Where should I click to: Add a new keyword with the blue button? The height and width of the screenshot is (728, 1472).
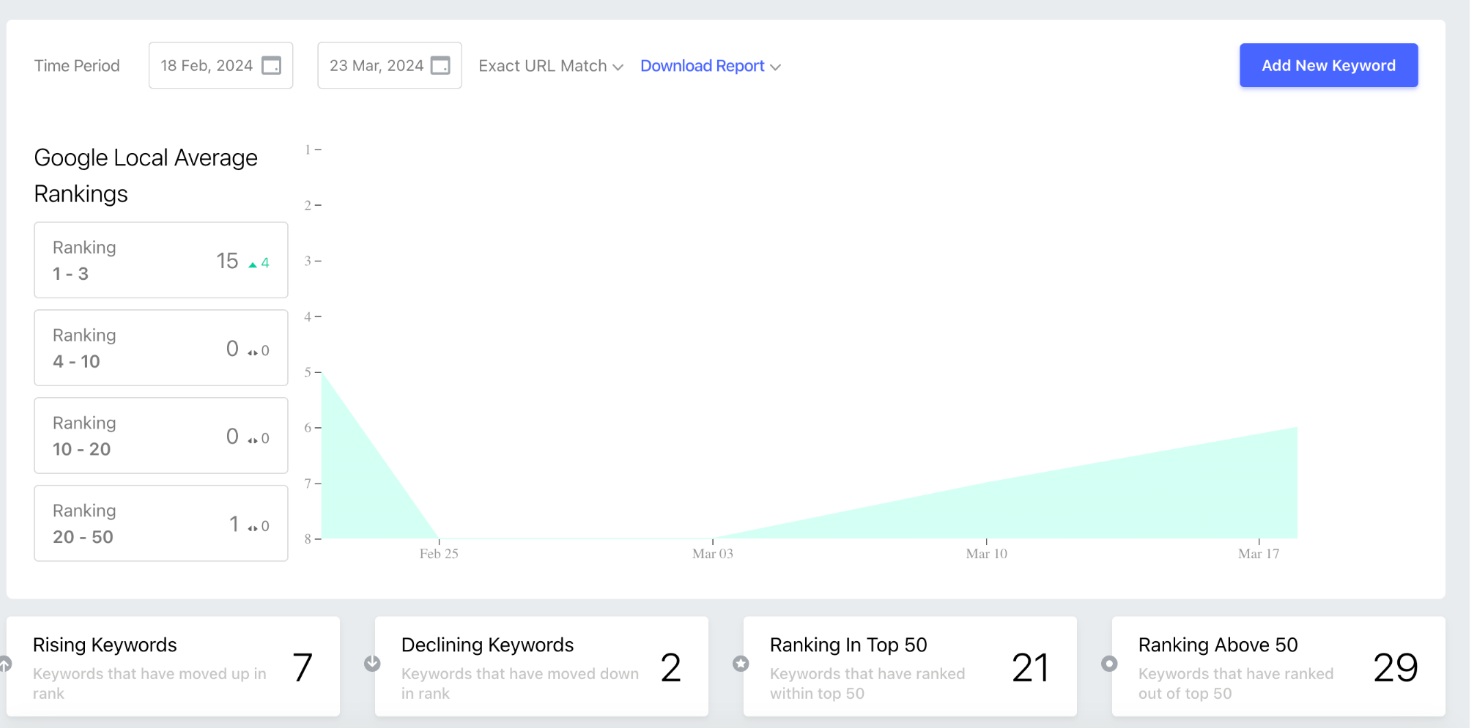(x=1328, y=65)
